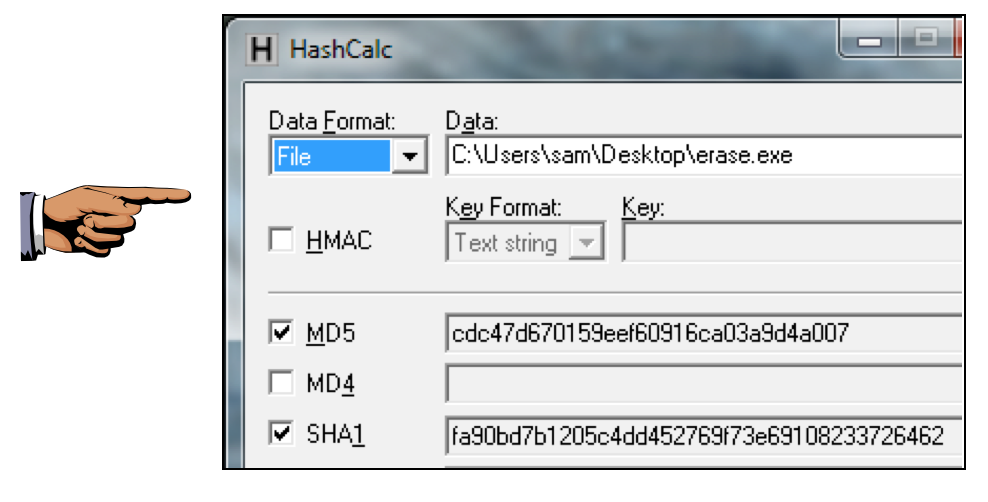Click the HashCalc title bar text

coord(341,49)
